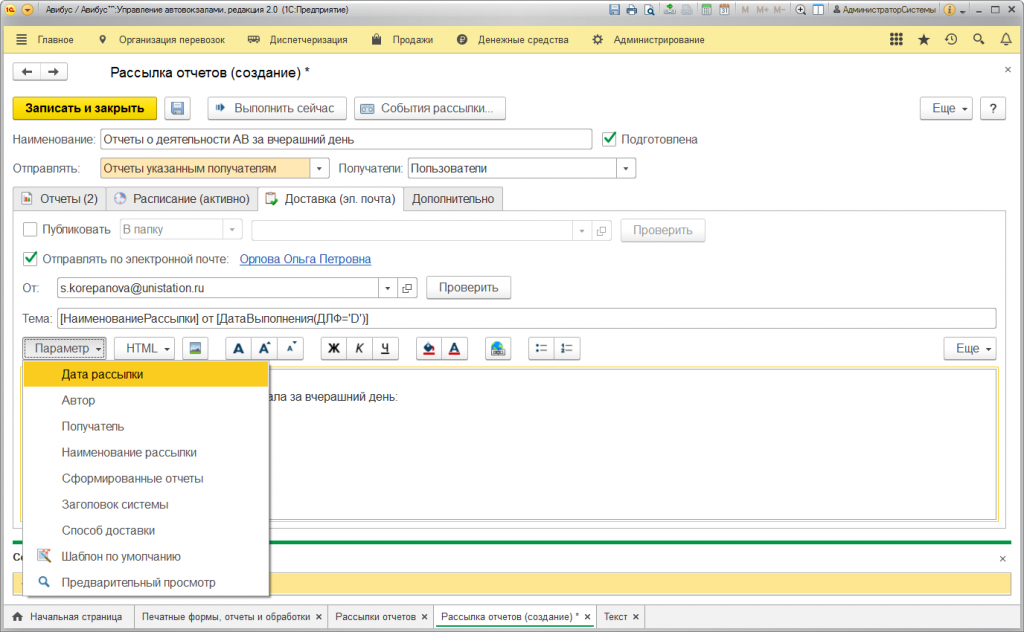Uncheck the Подготовлена checkbox
1024x632 pixels.
tap(610, 139)
